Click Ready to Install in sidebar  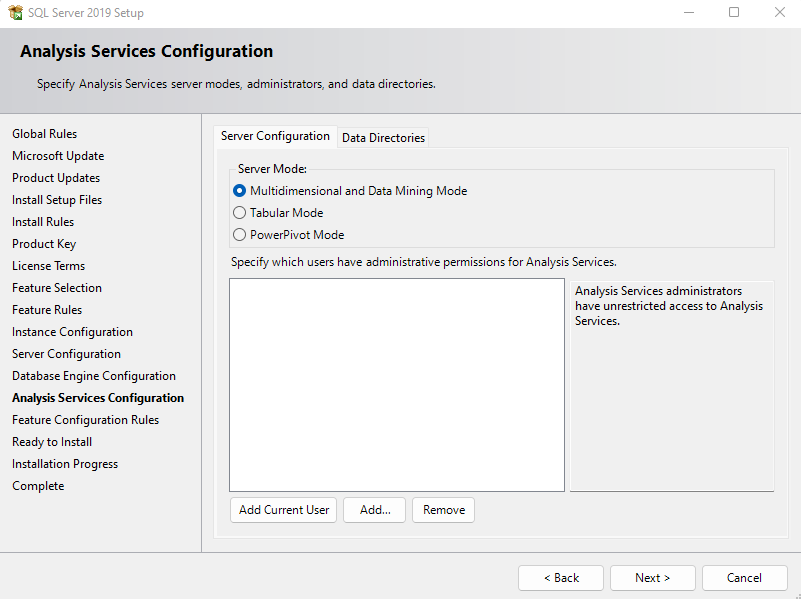pyautogui.click(x=52, y=442)
